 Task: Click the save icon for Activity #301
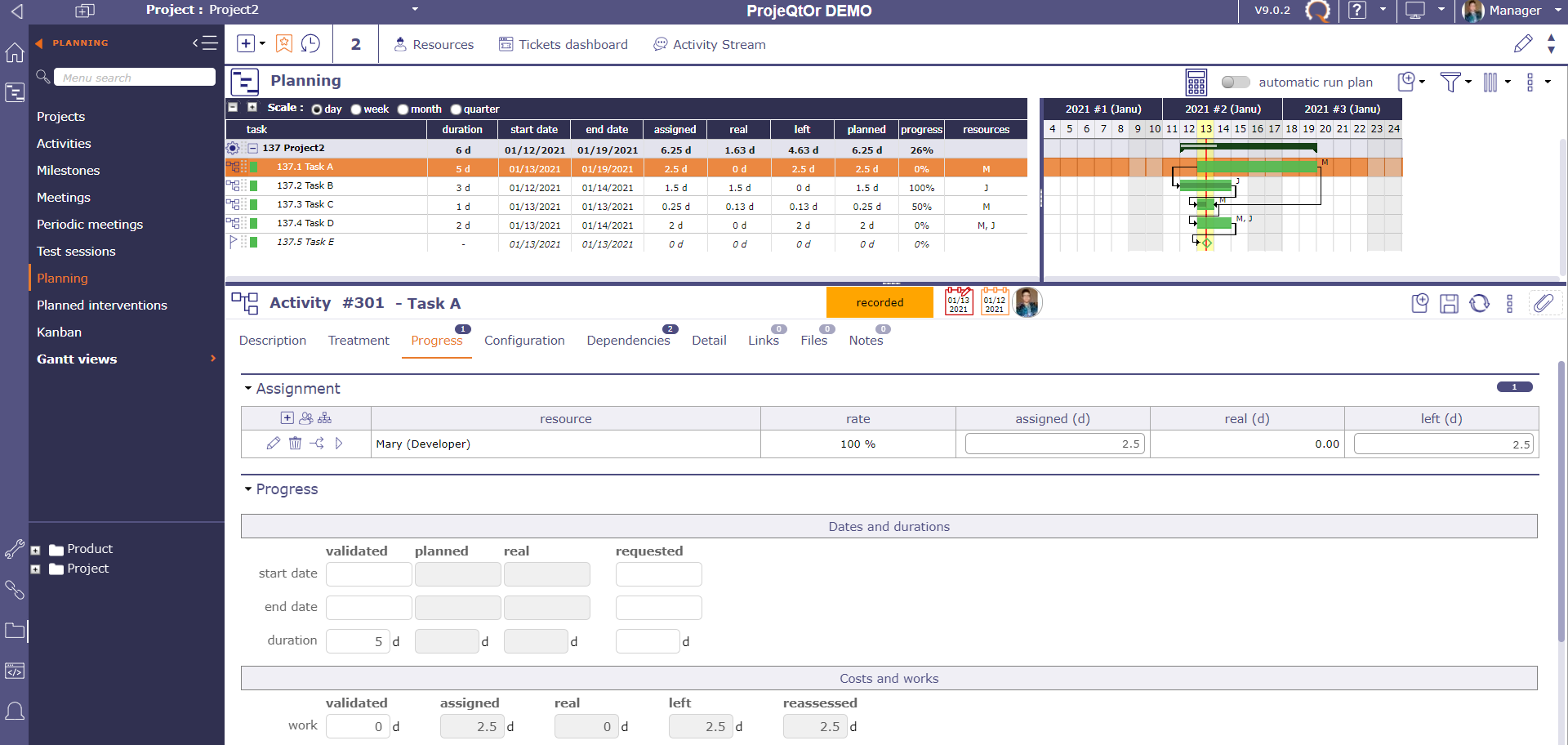1449,304
